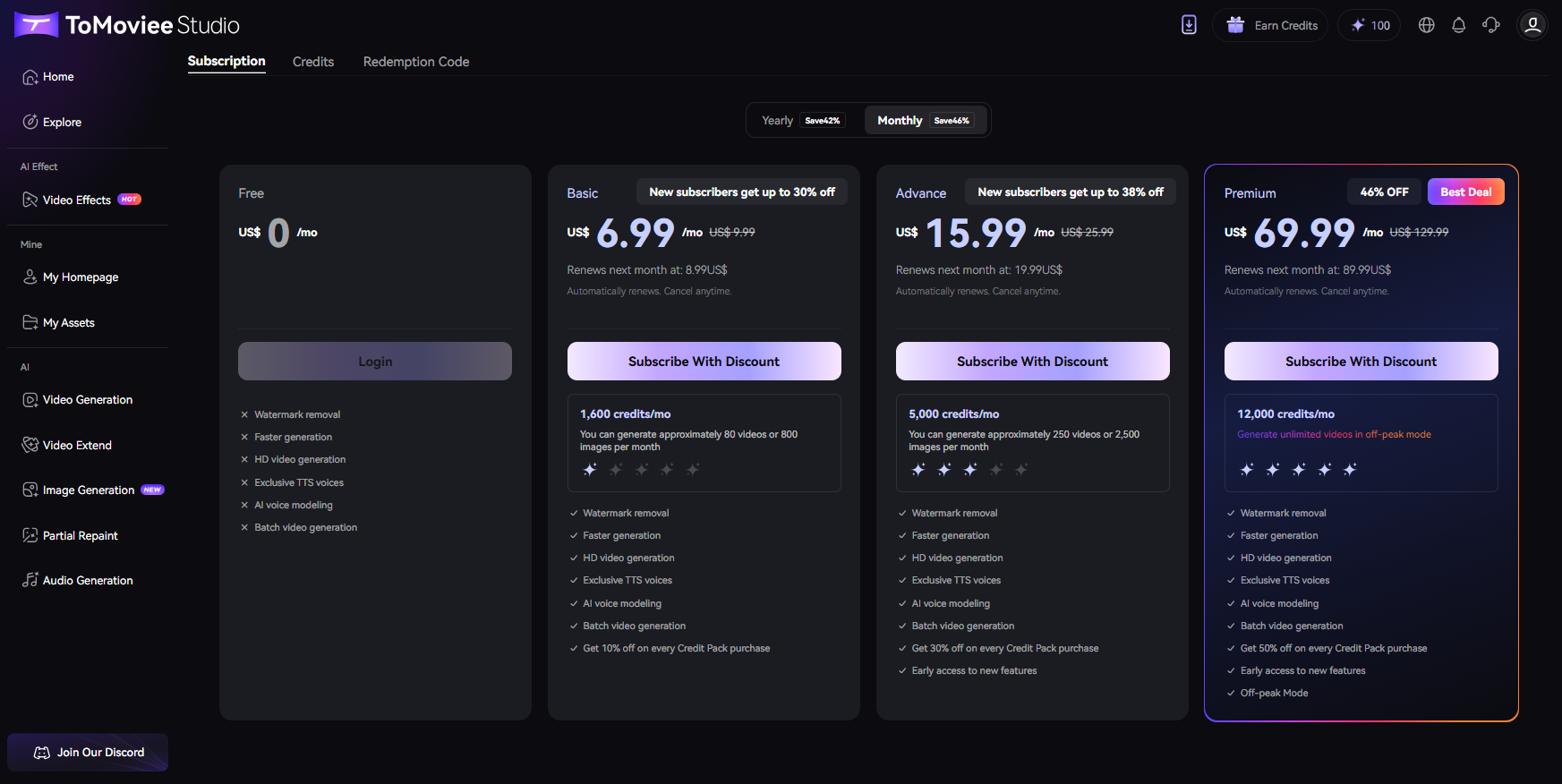Switch to the Credits tab
The image size is (1562, 784).
tap(313, 62)
